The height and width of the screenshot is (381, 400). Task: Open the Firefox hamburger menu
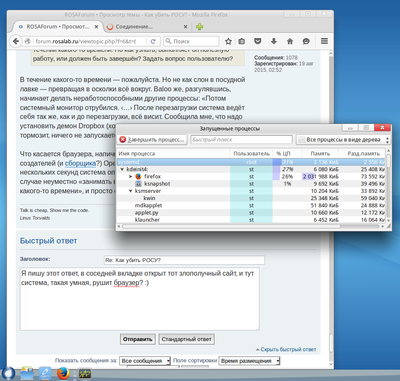(324, 41)
